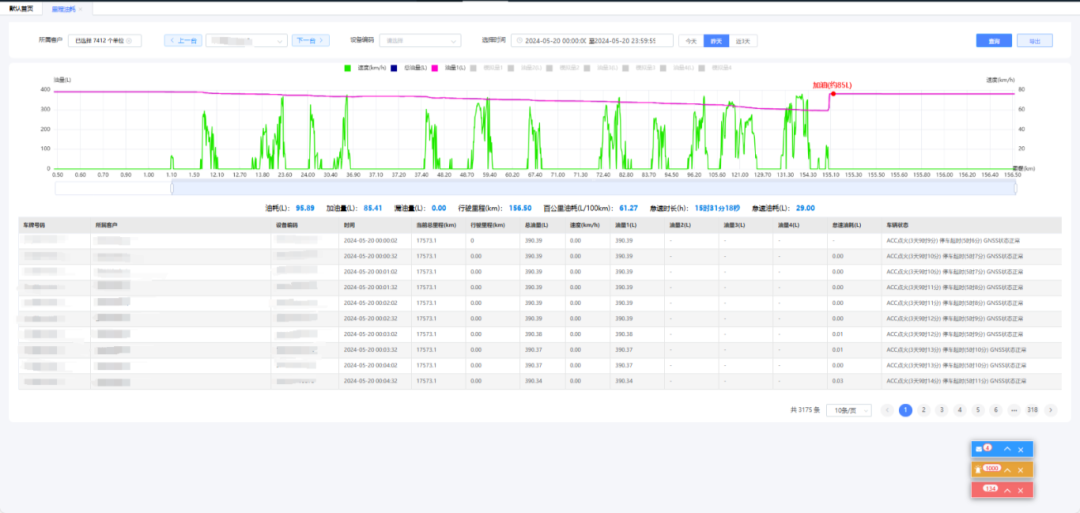
Task: Close the active blue page tab
Action: point(81,9)
